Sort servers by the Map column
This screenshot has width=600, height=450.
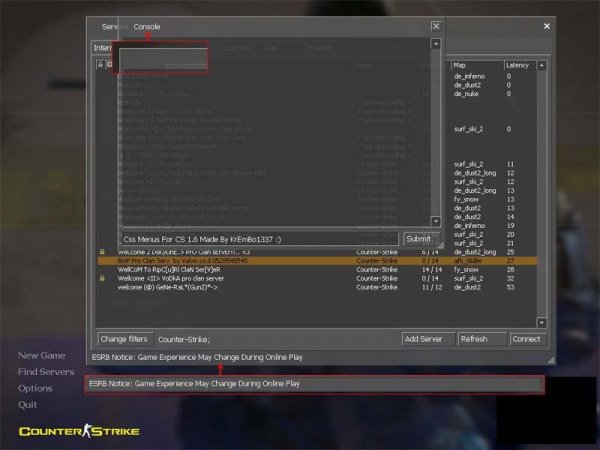(477, 65)
